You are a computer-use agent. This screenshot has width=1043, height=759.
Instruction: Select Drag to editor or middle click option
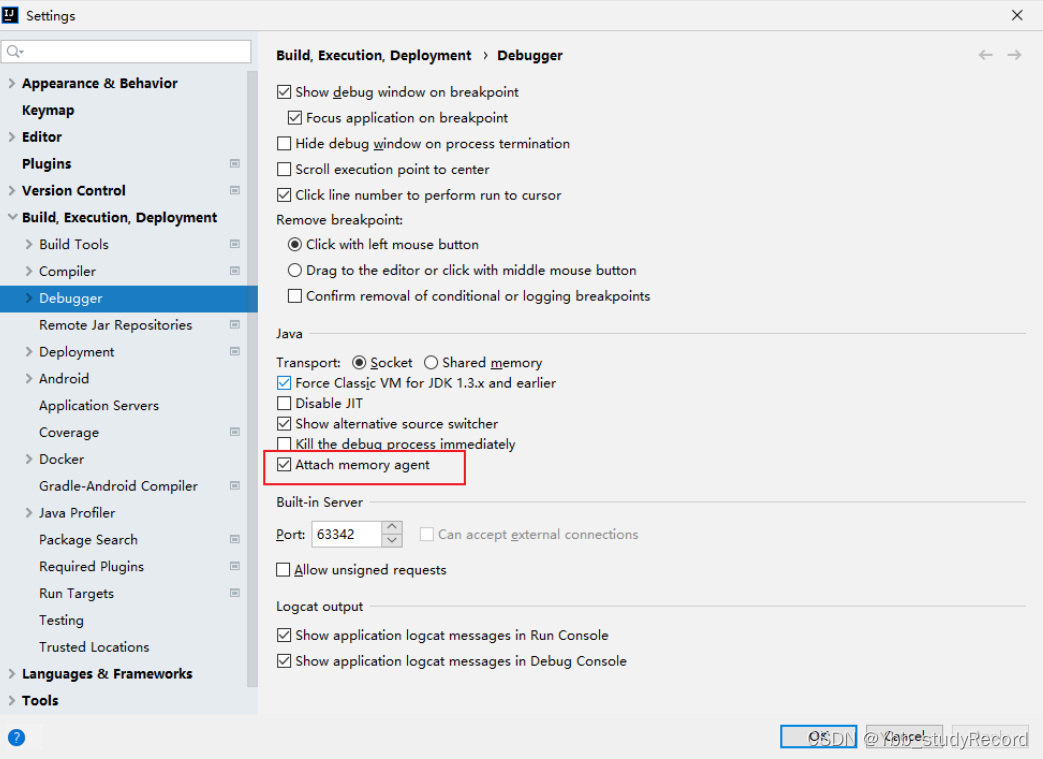pyautogui.click(x=295, y=270)
